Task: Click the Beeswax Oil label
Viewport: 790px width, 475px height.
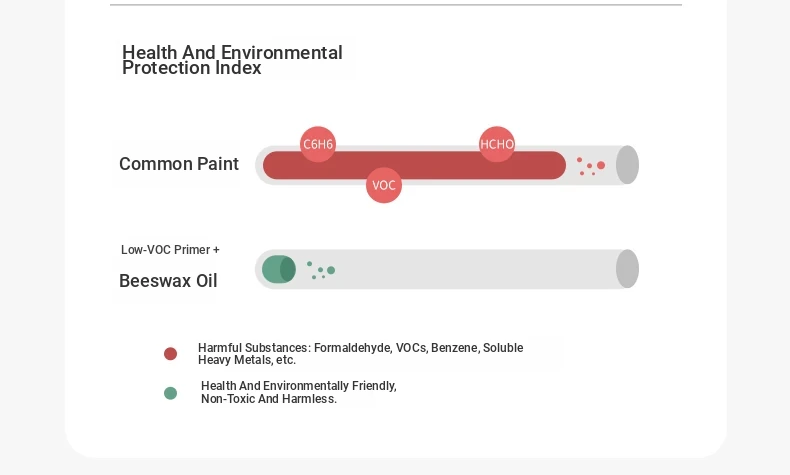Action: pyautogui.click(x=168, y=281)
